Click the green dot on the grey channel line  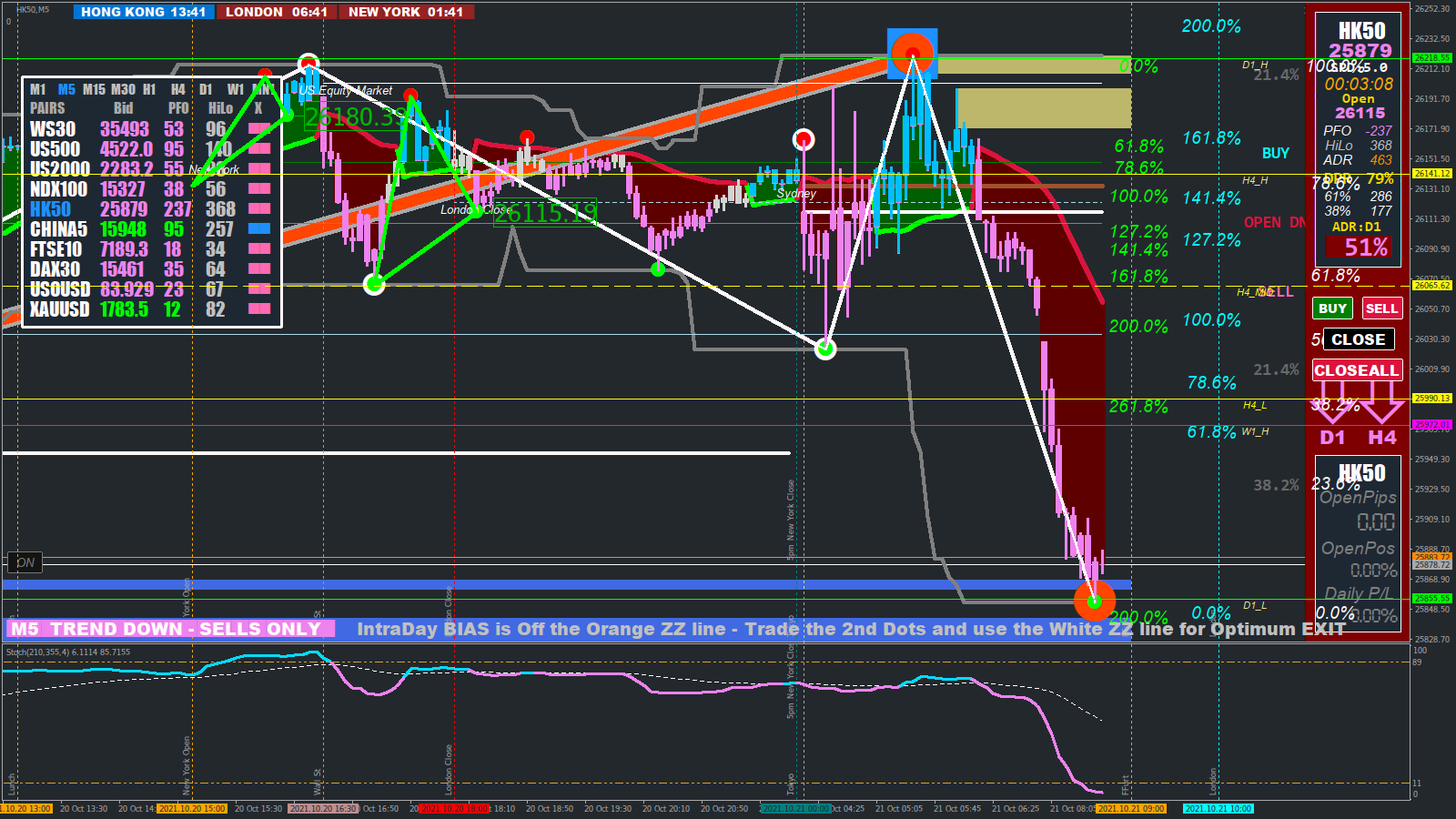pyautogui.click(x=659, y=269)
